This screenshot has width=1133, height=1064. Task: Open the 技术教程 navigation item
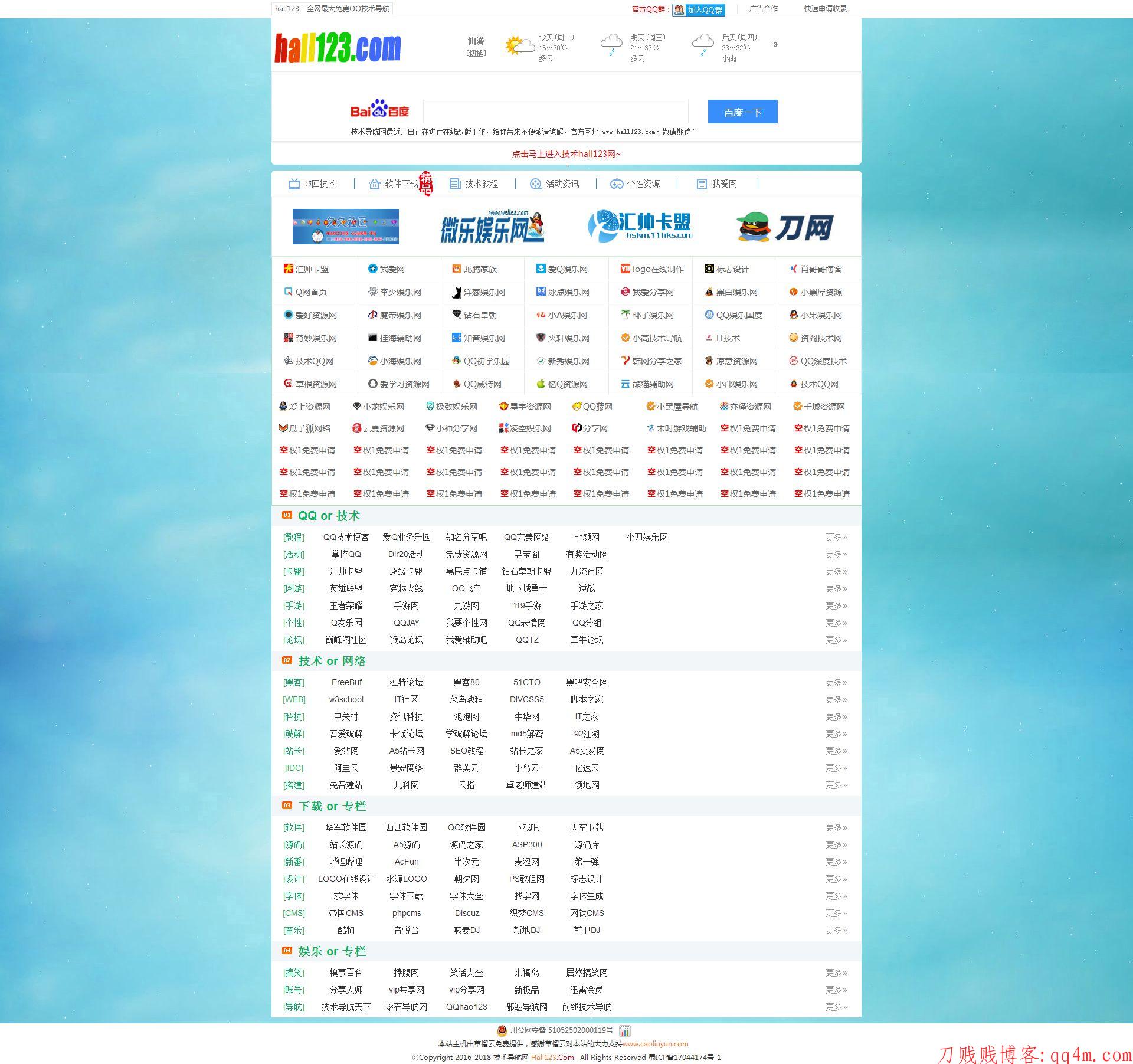pos(474,184)
